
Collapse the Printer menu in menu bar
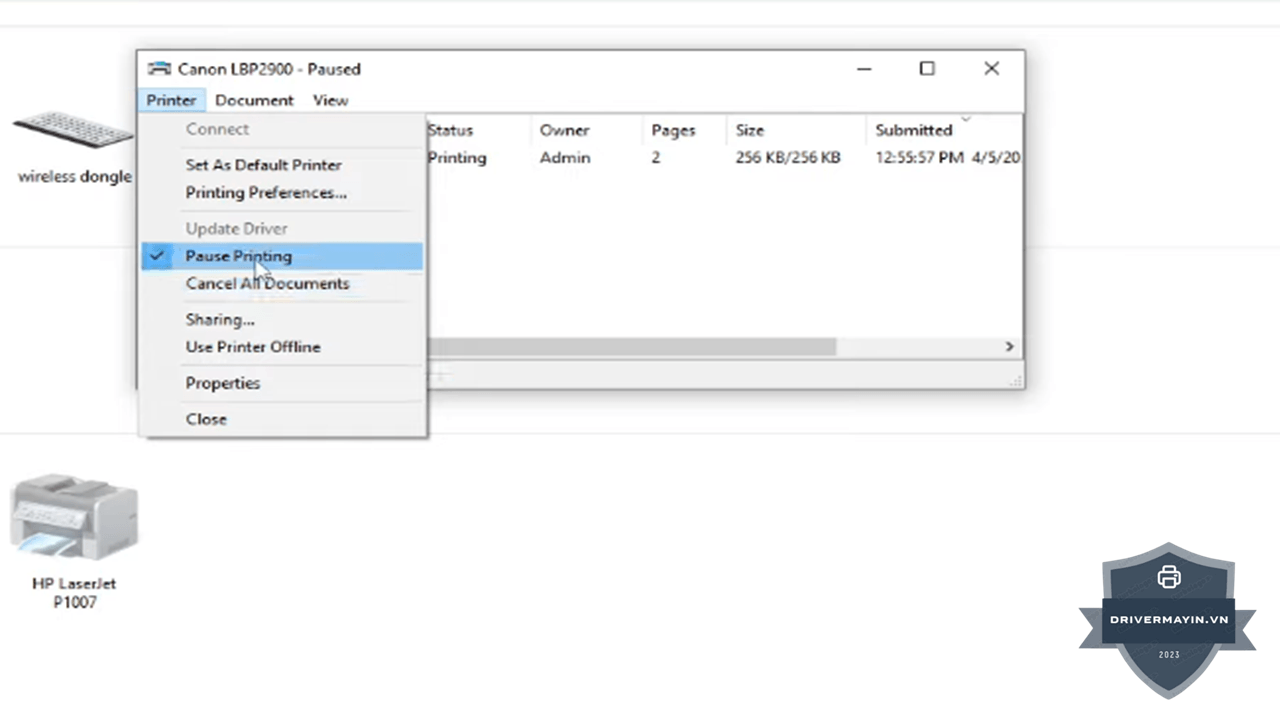[x=171, y=100]
